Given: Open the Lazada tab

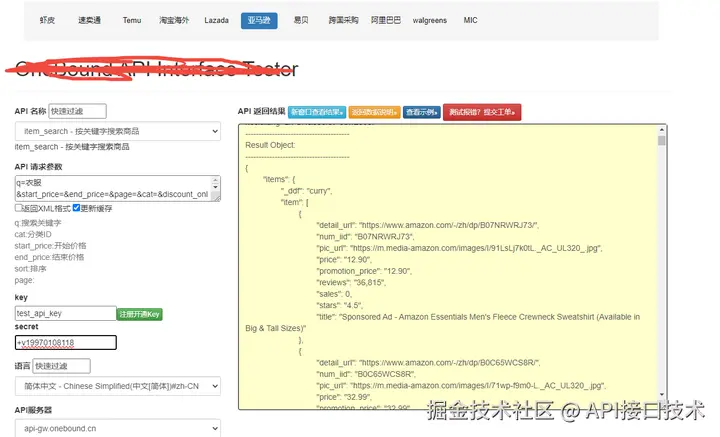Looking at the screenshot, I should click(x=216, y=20).
